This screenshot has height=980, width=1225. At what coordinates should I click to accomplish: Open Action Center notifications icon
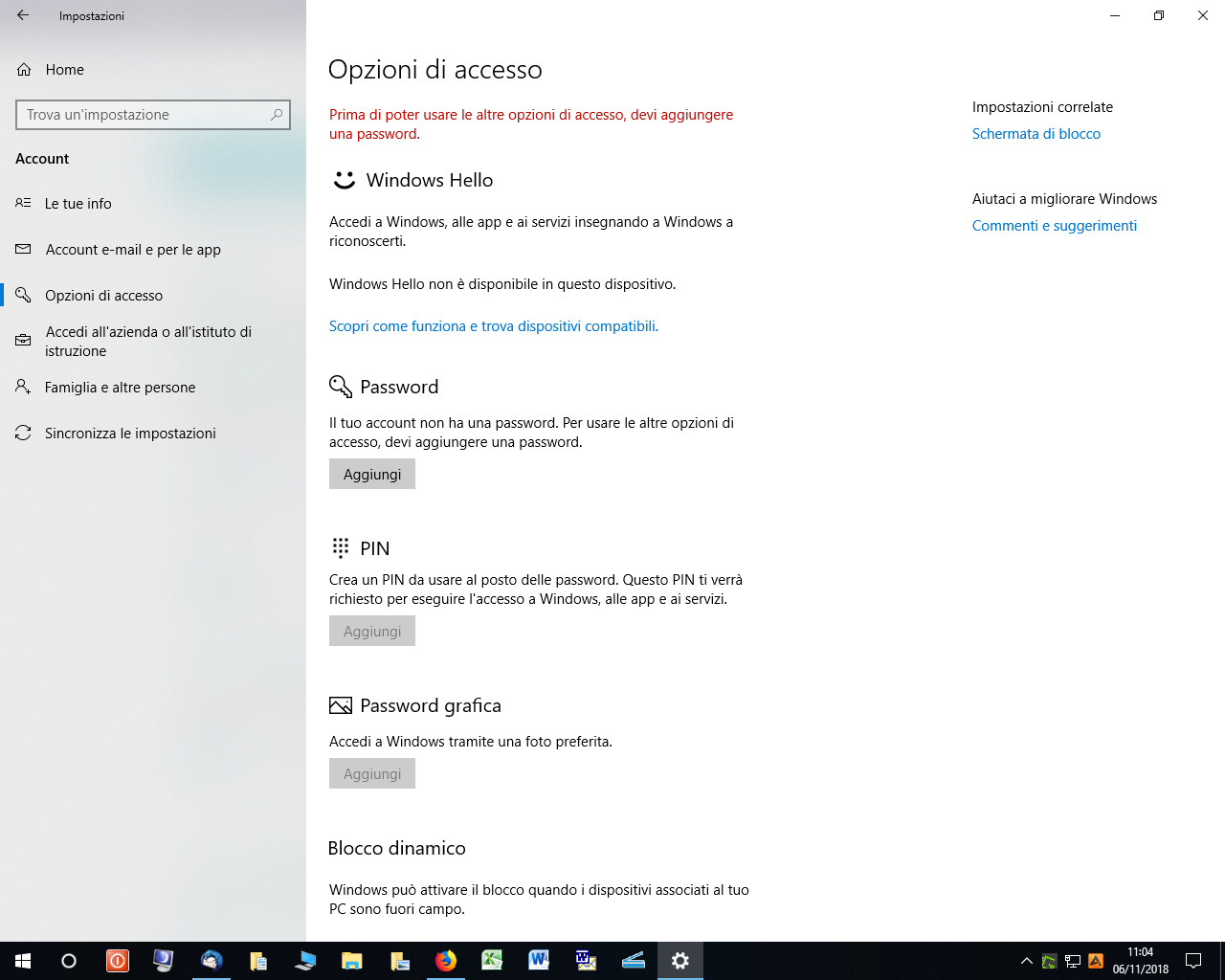tap(1193, 961)
